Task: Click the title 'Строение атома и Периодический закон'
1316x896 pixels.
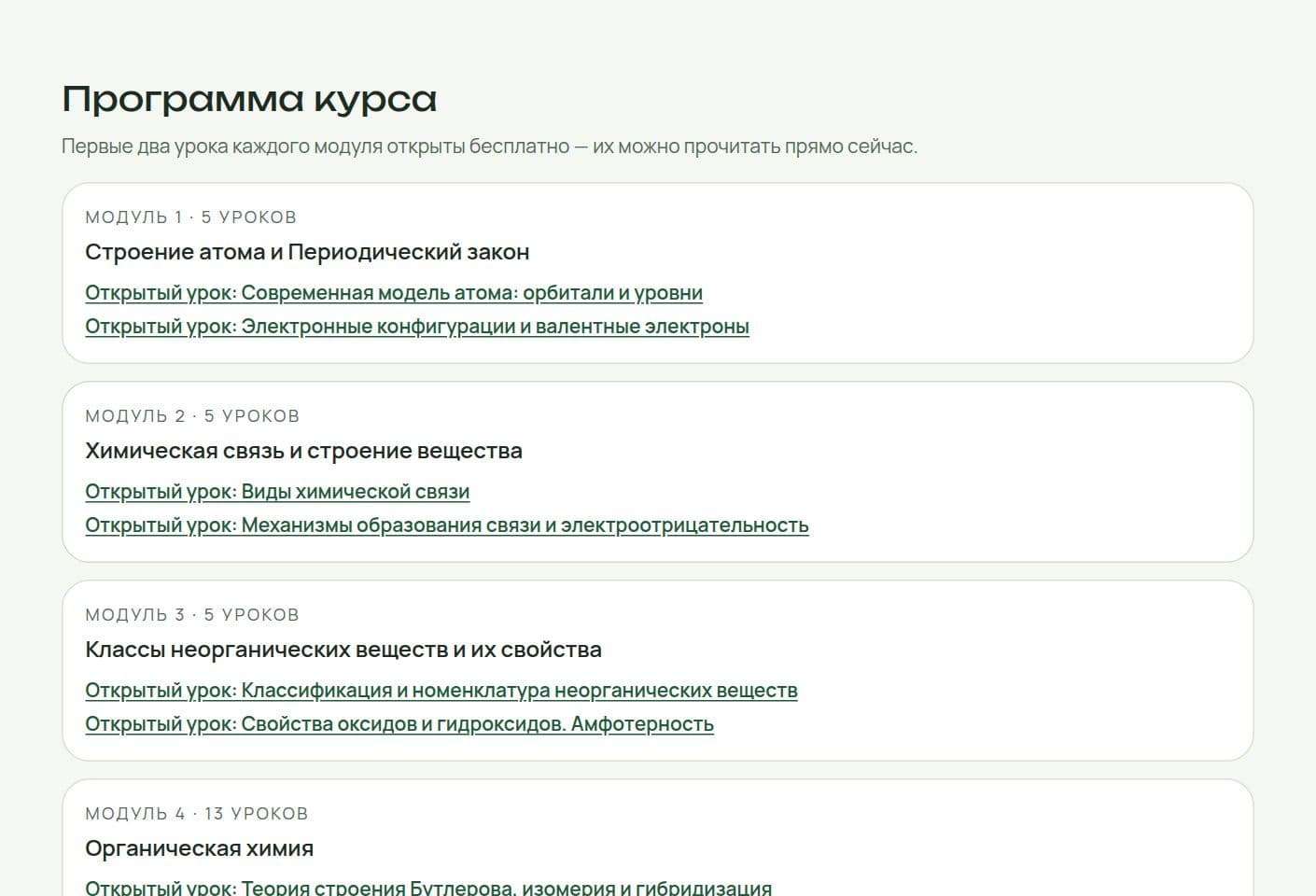Action: point(307,252)
